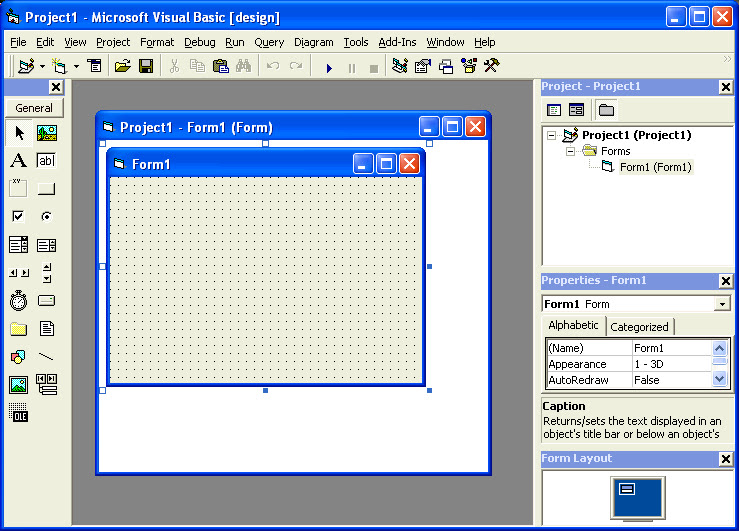Select the Label control tool
Image resolution: width=739 pixels, height=531 pixels.
[19, 161]
